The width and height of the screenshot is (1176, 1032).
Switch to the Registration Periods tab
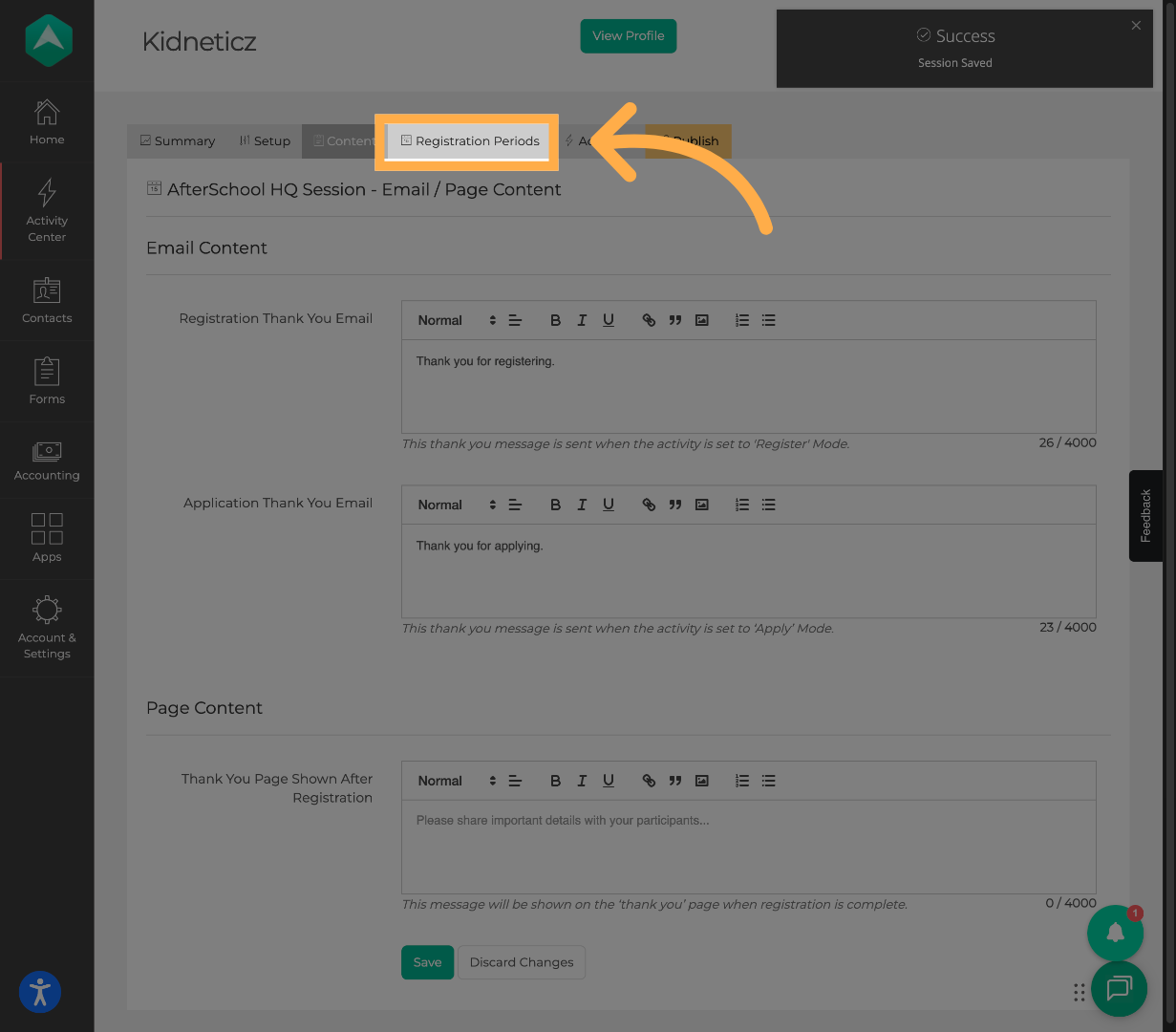470,141
